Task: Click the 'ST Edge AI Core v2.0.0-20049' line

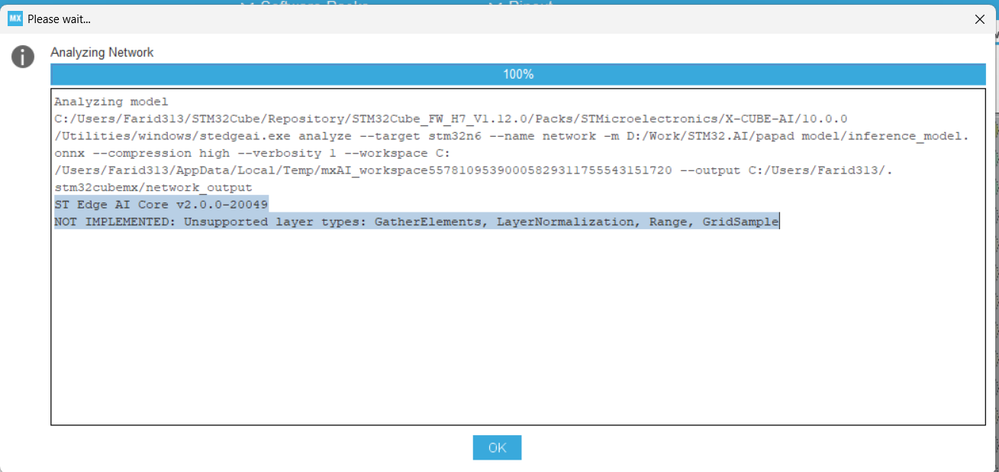Action: click(x=161, y=204)
